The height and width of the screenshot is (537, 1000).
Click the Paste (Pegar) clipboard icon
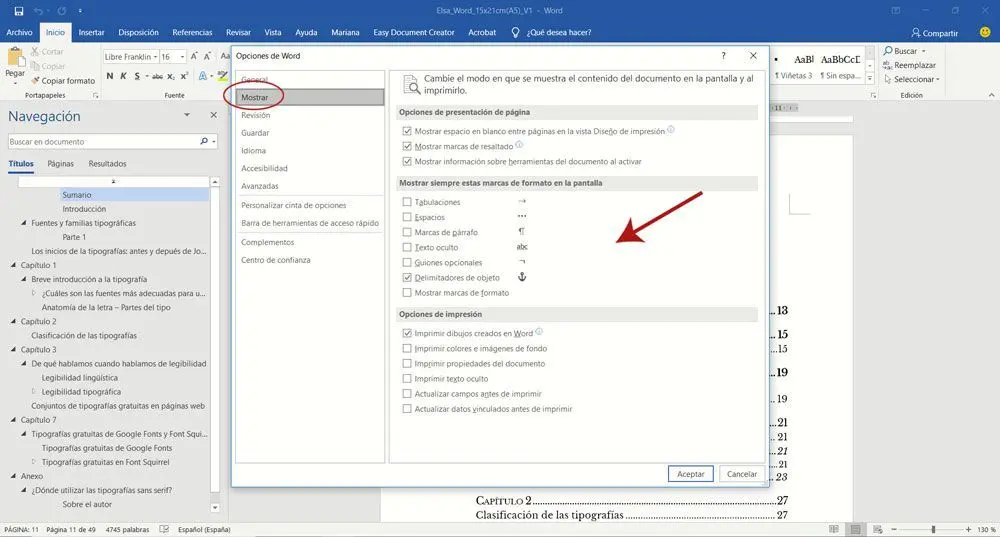14,59
